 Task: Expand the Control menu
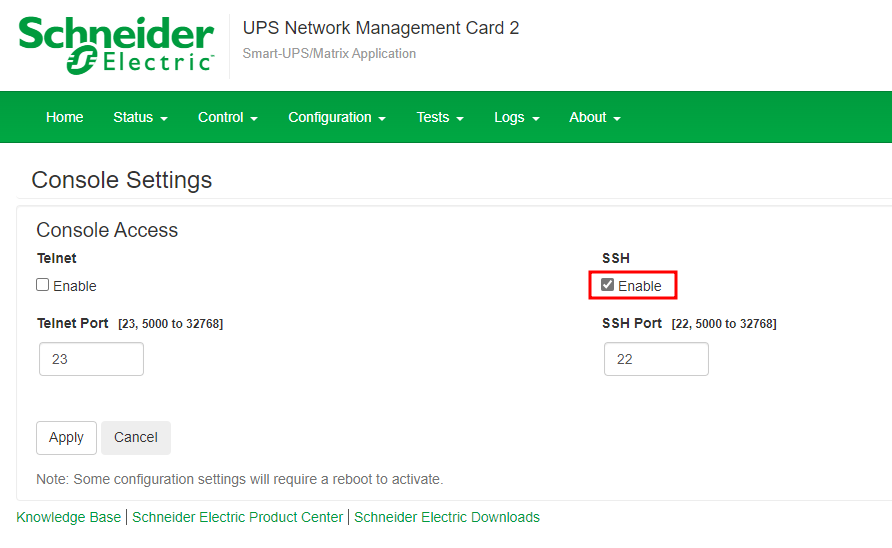coord(228,117)
